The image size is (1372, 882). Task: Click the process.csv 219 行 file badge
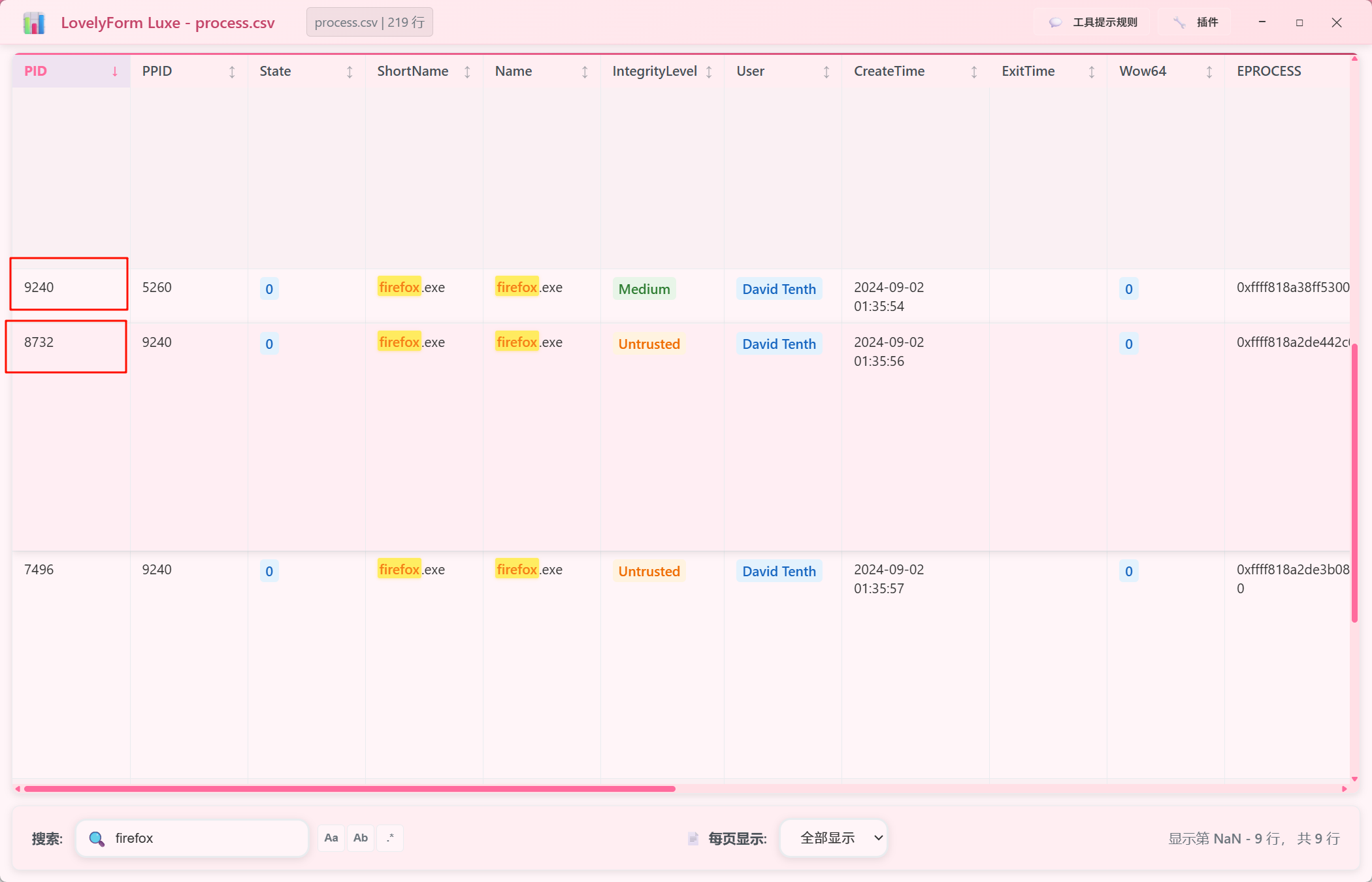369,22
